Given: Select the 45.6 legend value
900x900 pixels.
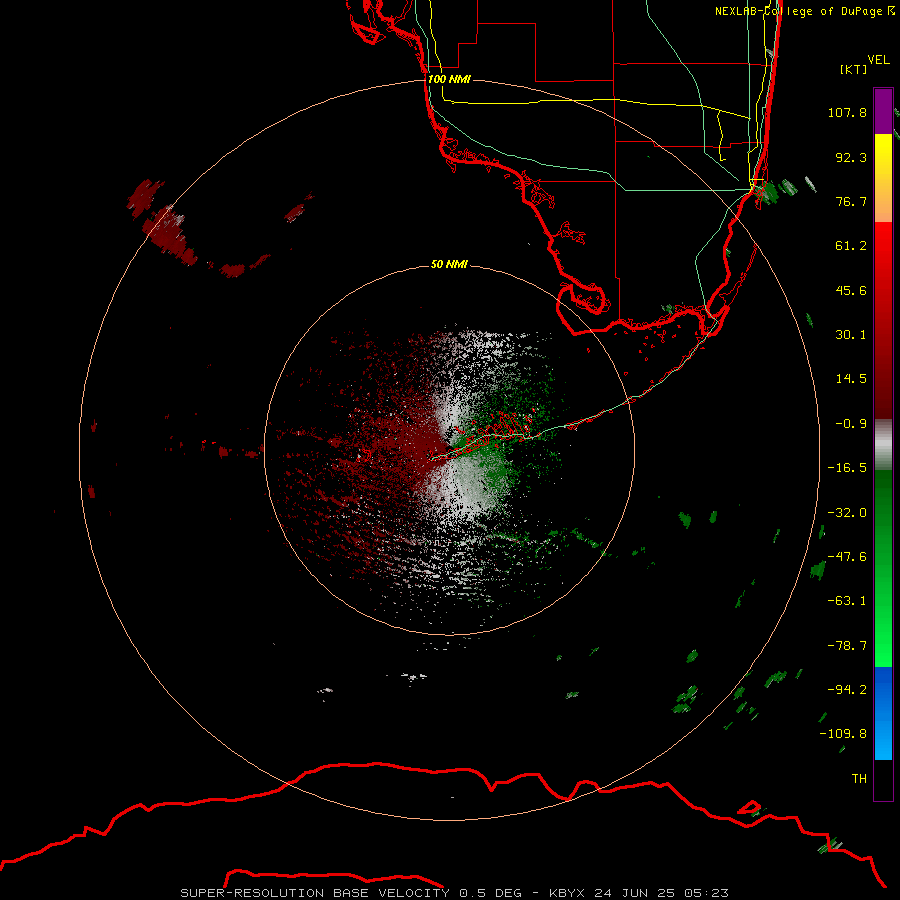Looking at the screenshot, I should coord(851,290).
